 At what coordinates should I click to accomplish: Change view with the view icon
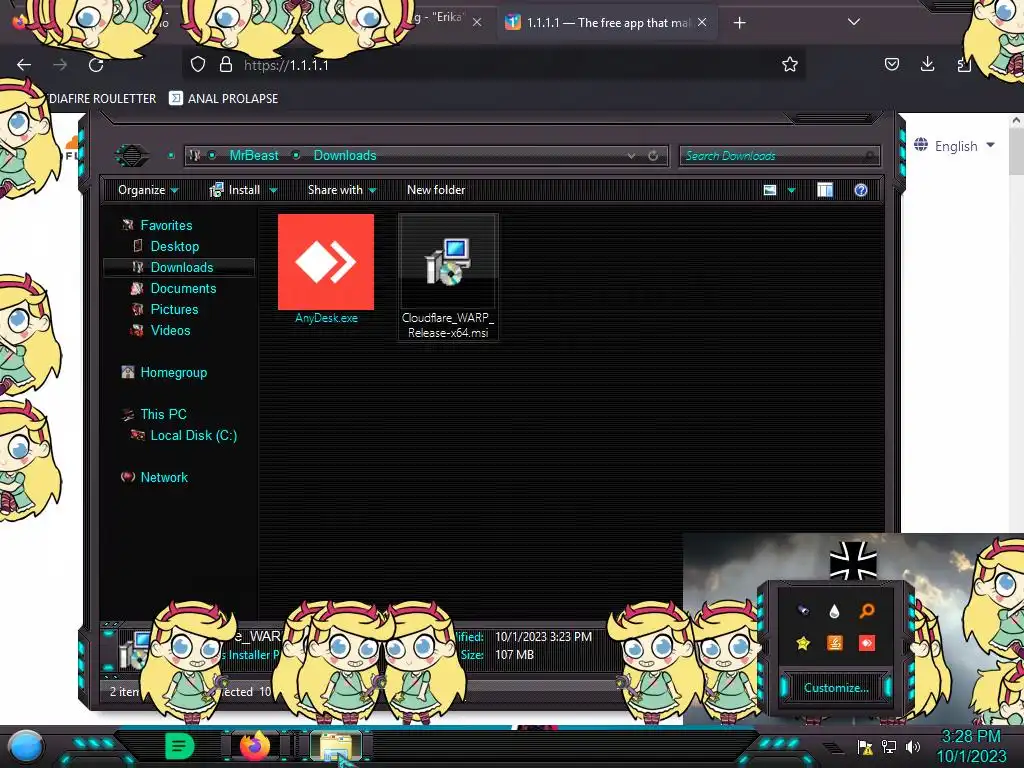coord(770,190)
